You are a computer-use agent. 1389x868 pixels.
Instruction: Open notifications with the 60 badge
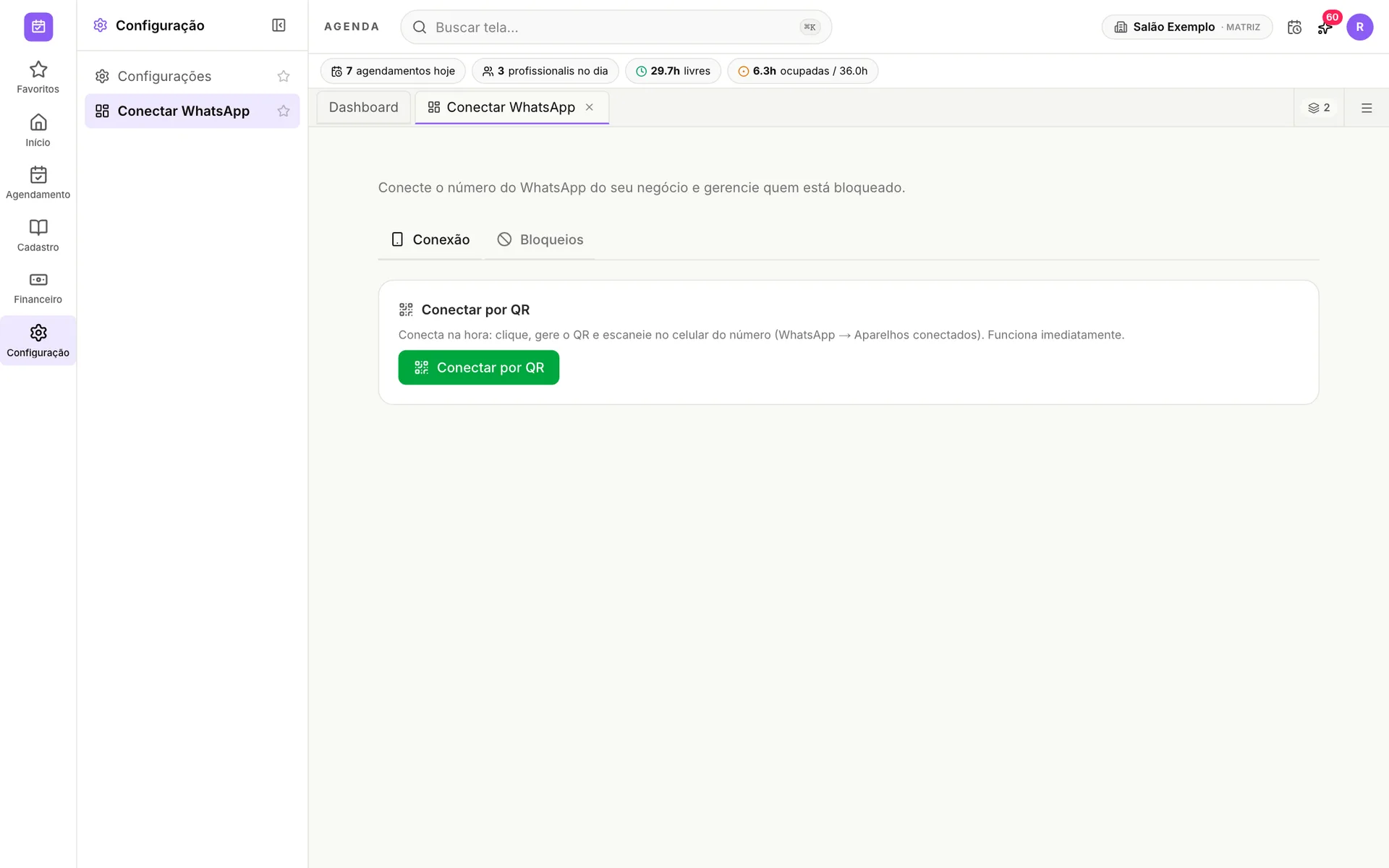[1325, 27]
